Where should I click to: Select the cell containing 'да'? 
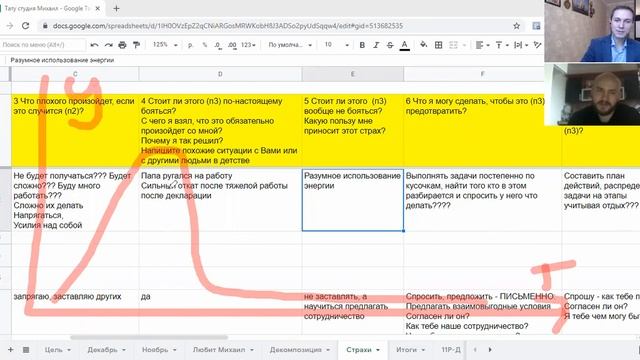click(x=220, y=312)
